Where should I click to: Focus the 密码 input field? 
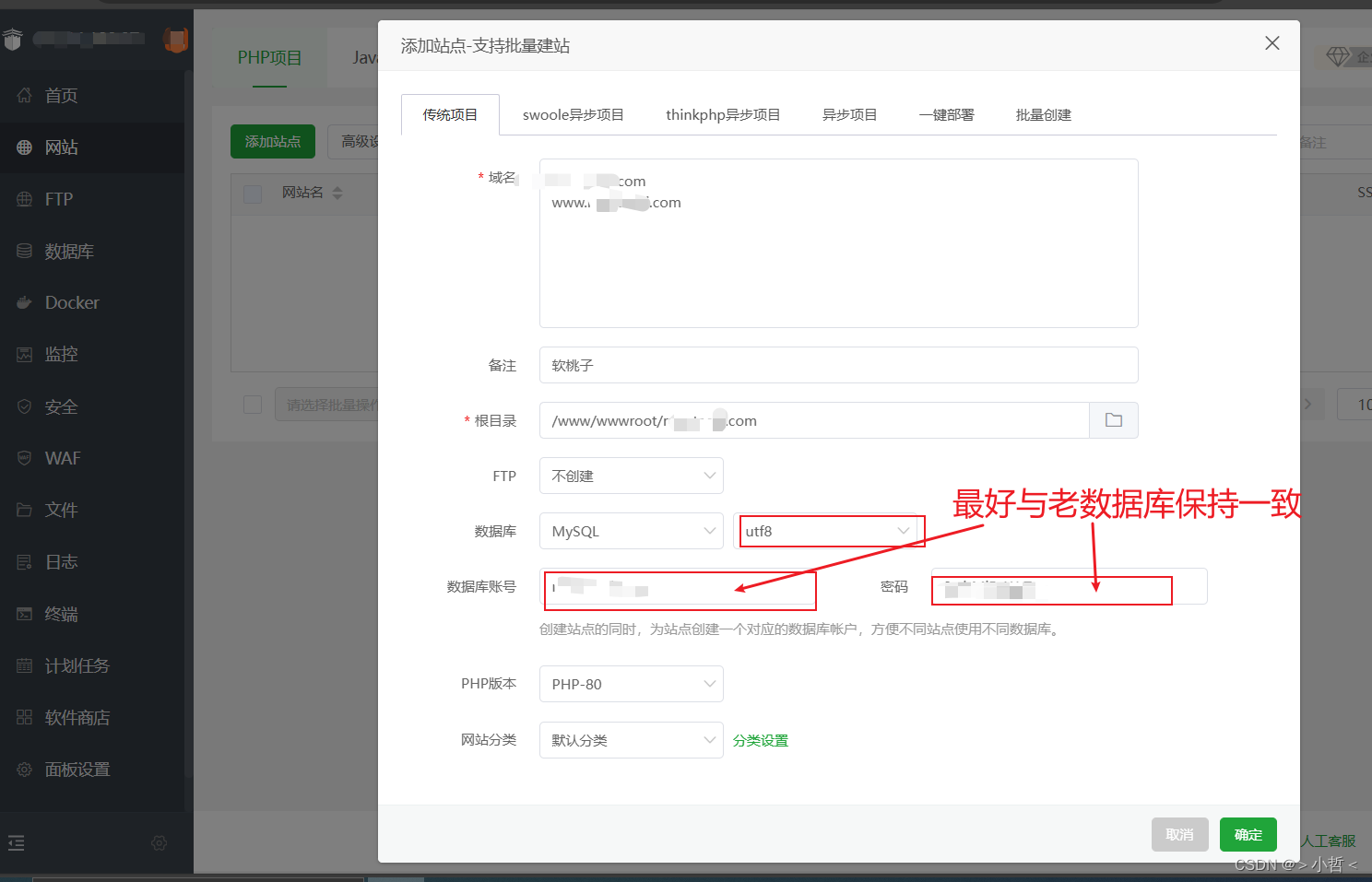pos(1070,586)
